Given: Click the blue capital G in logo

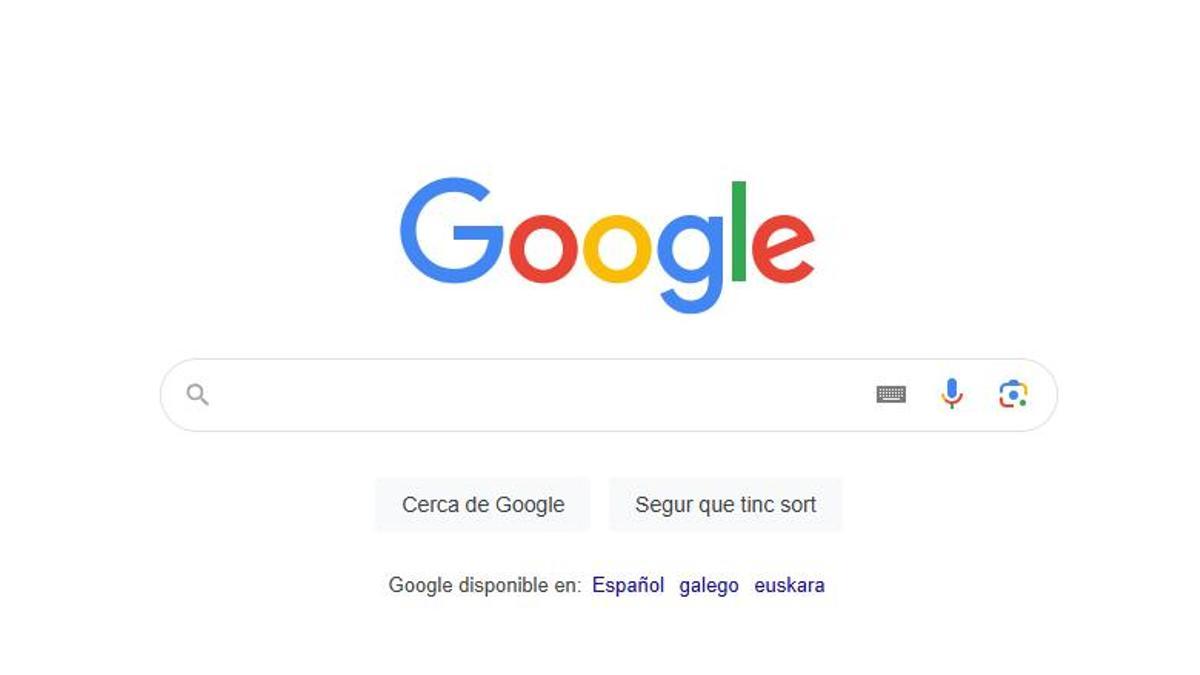Looking at the screenshot, I should [x=451, y=231].
